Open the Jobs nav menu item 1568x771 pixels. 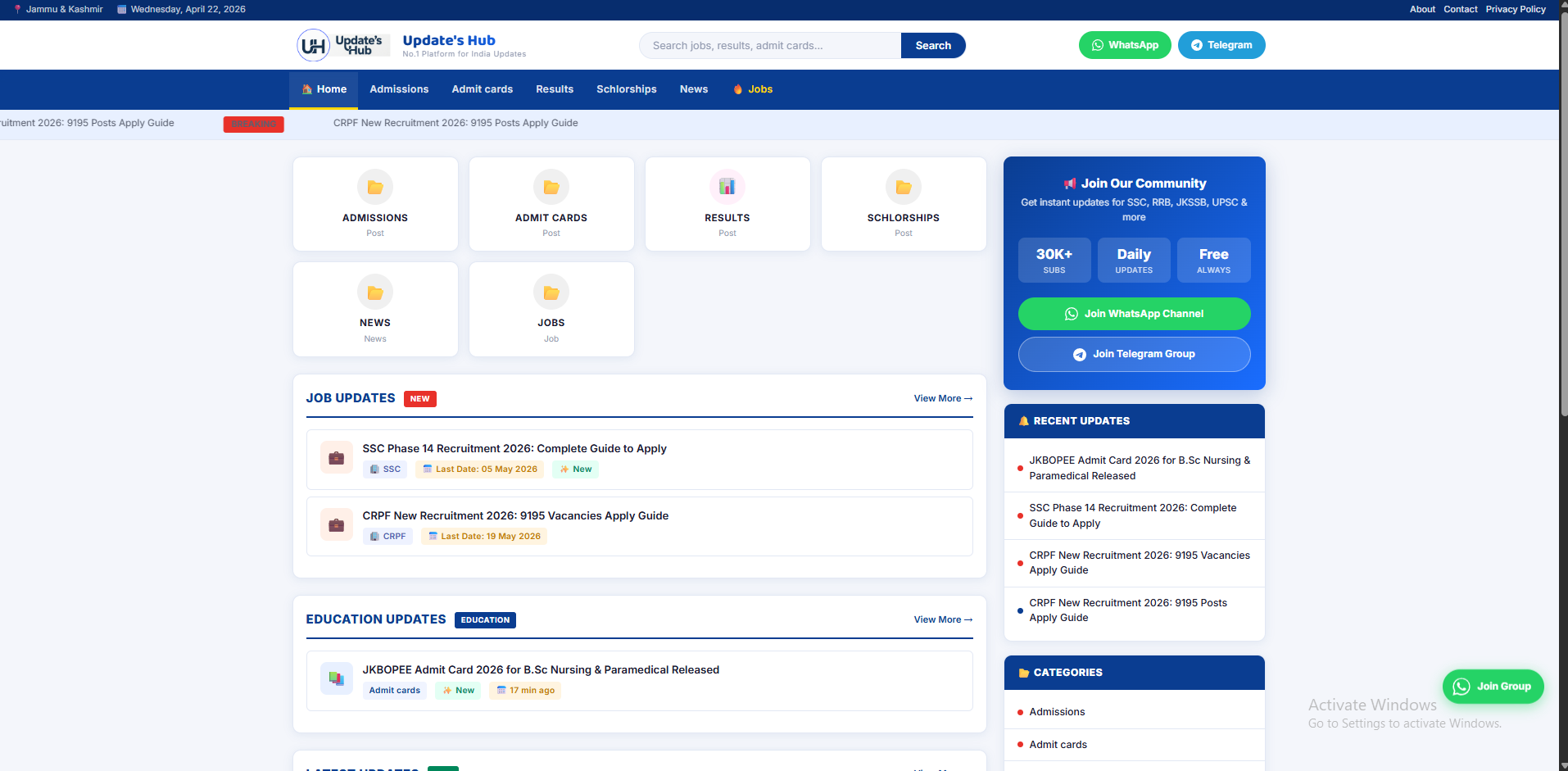tap(753, 89)
